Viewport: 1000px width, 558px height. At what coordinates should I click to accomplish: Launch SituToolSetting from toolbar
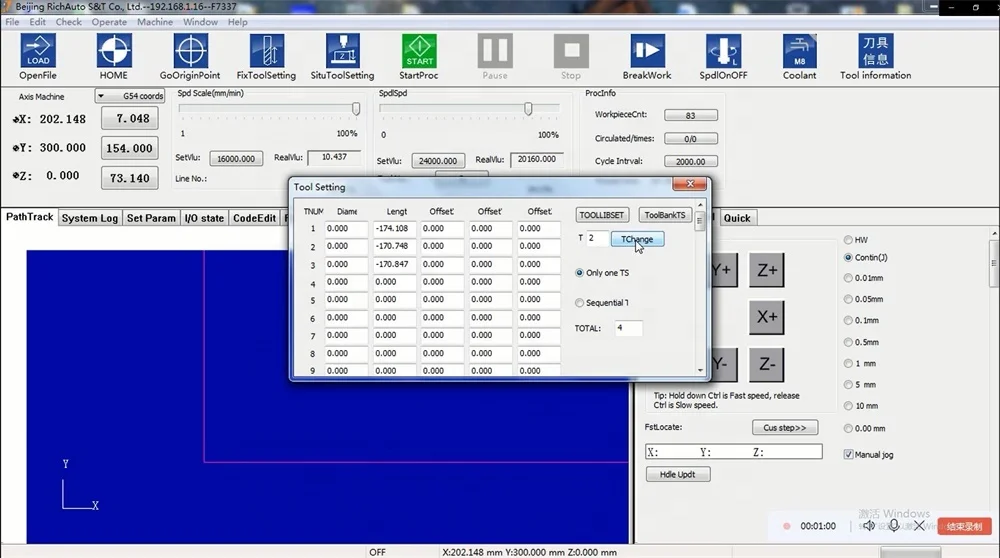tap(342, 50)
